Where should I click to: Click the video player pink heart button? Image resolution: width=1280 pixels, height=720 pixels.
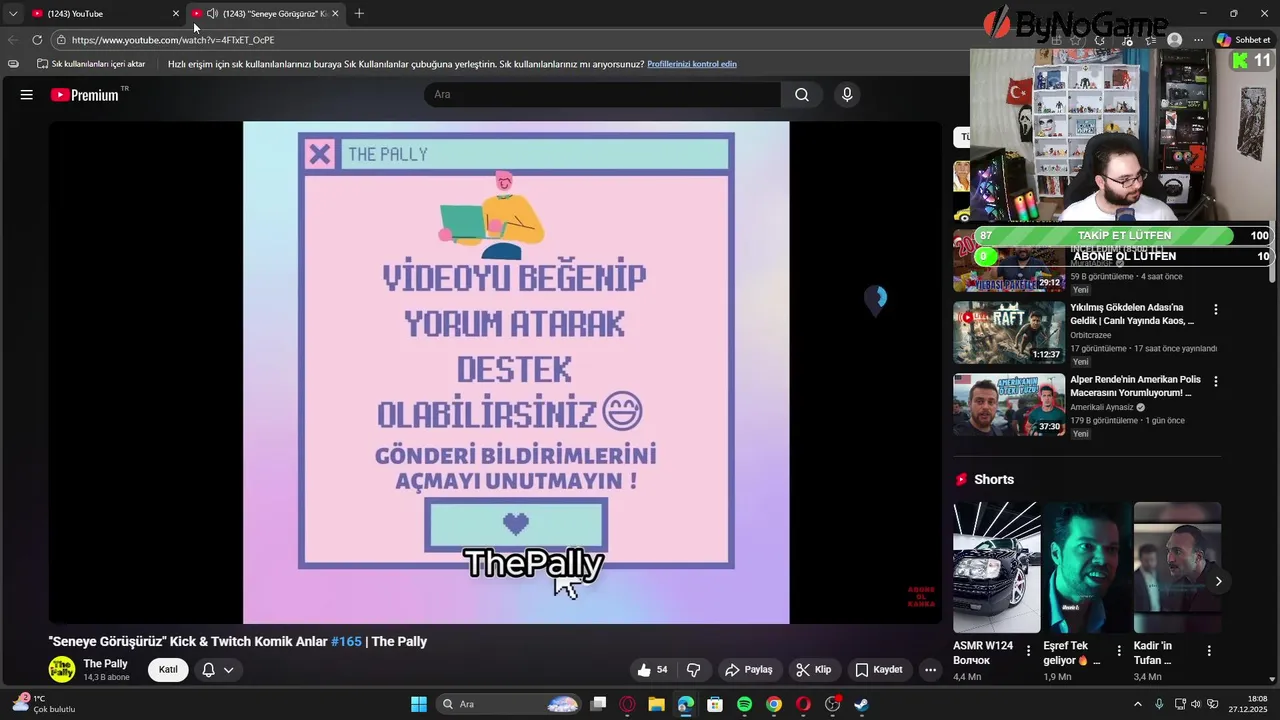[515, 524]
